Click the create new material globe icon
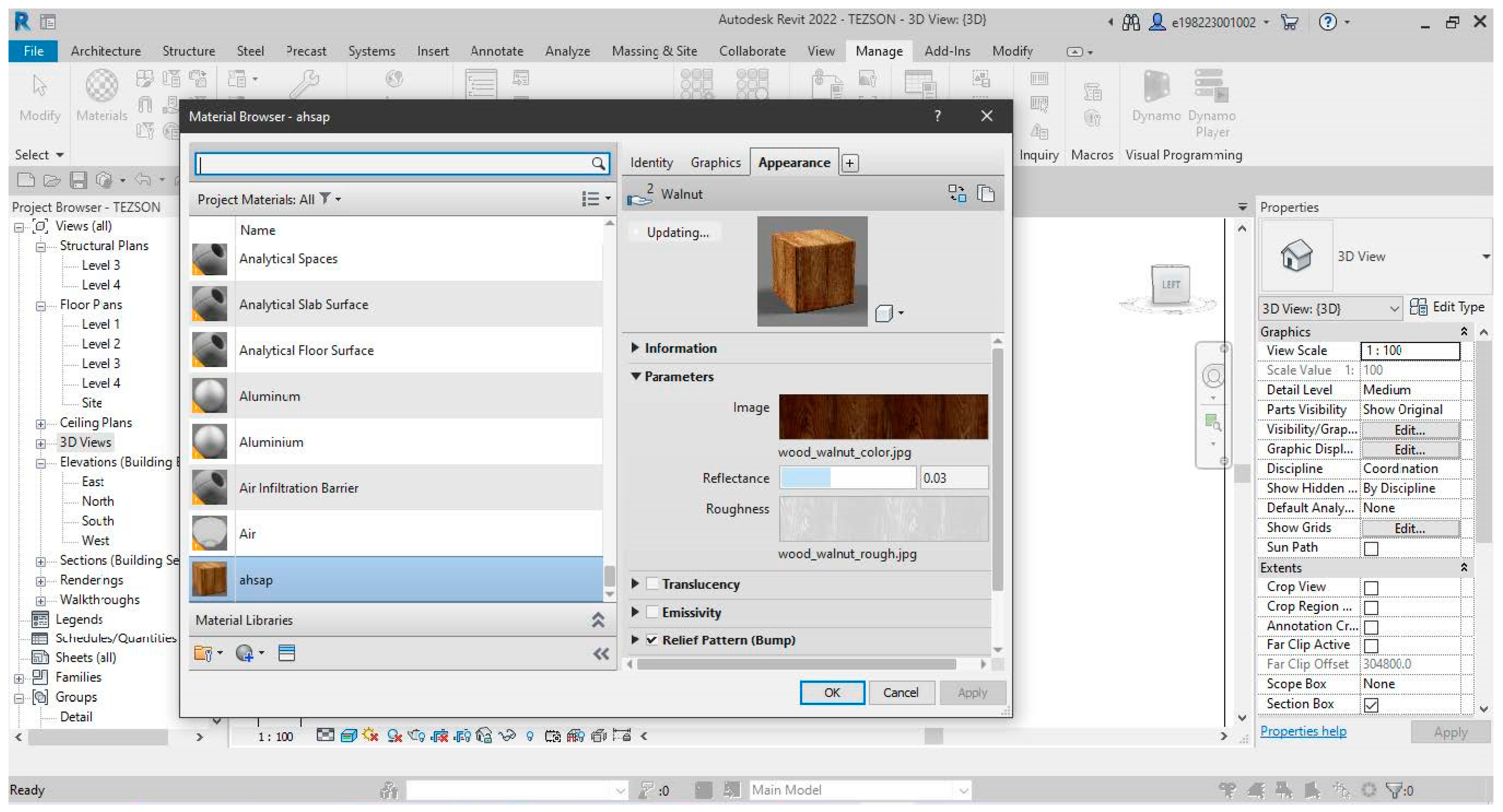Image resolution: width=1503 pixels, height=812 pixels. (245, 653)
